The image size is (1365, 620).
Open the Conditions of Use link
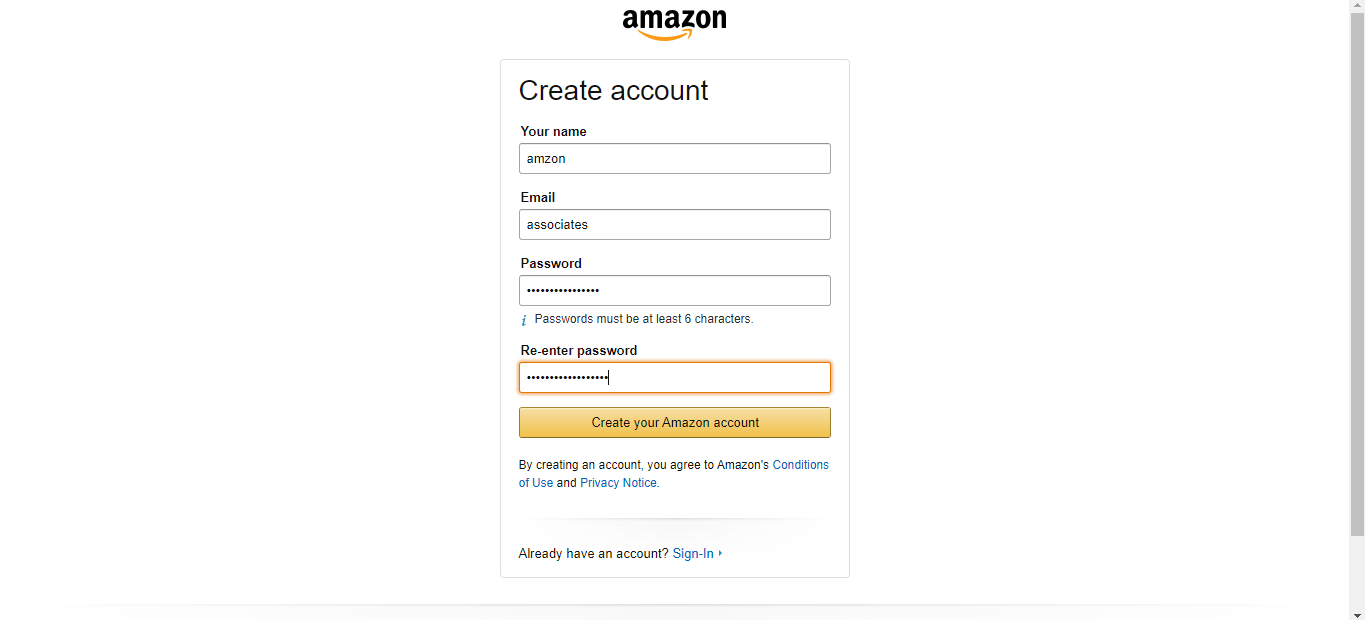[800, 464]
